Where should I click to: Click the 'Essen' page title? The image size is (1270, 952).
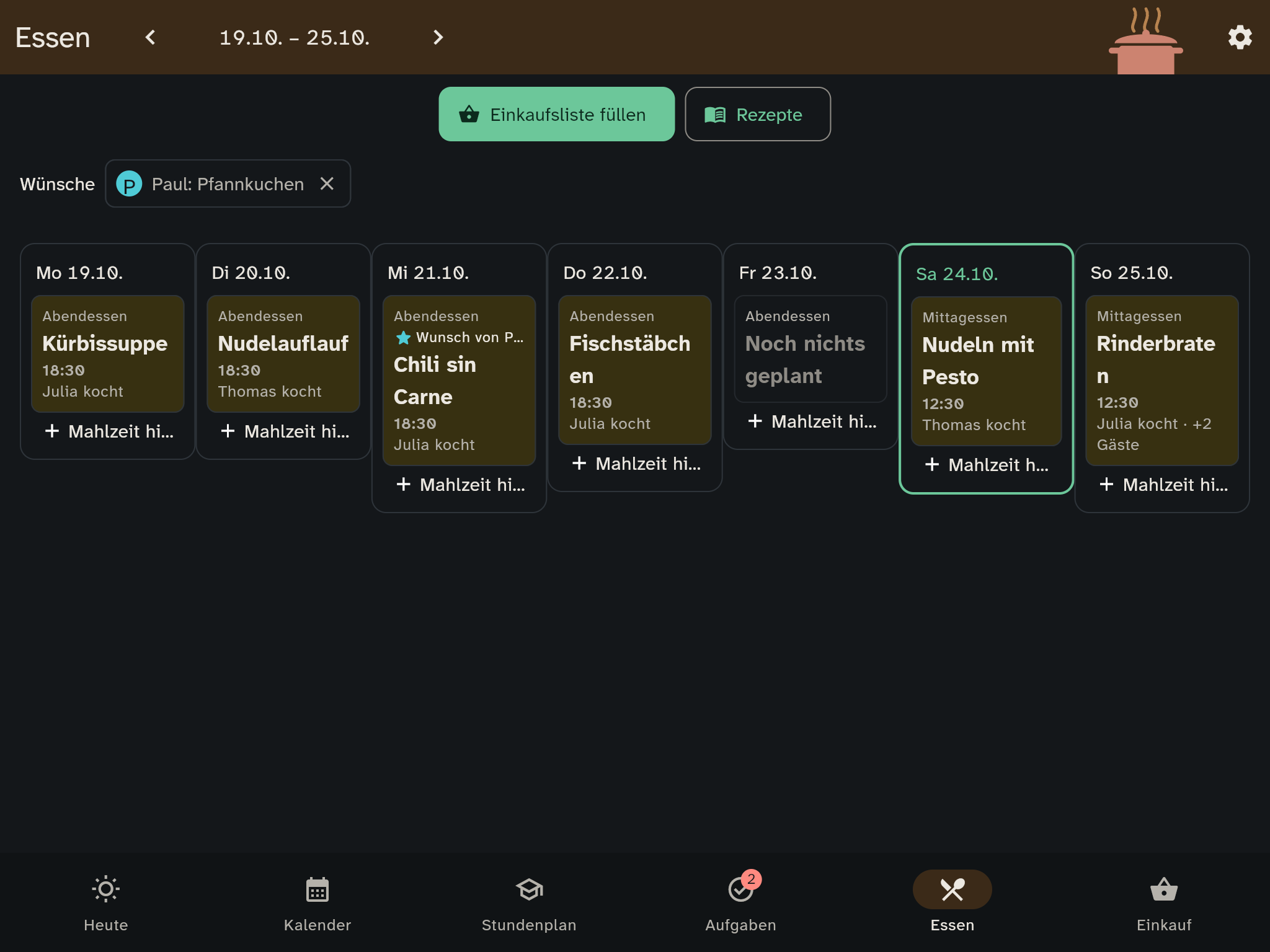click(x=53, y=38)
